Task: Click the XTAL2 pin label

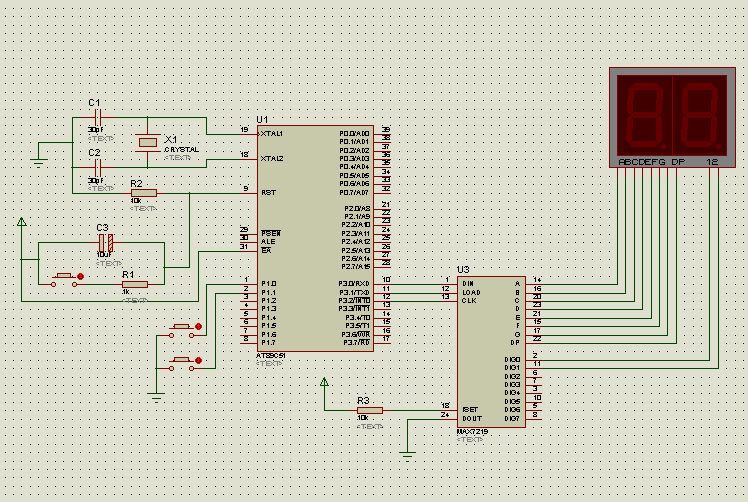Action: click(x=272, y=158)
